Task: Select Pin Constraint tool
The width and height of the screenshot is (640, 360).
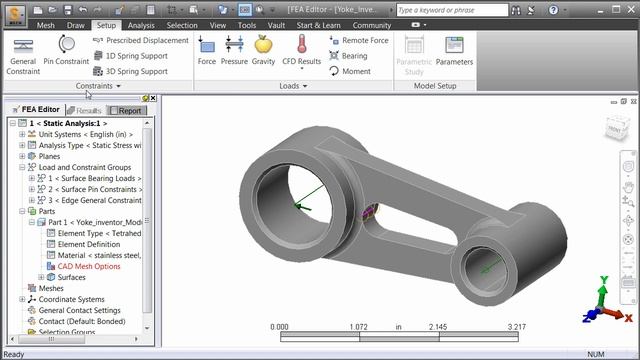Action: click(66, 51)
